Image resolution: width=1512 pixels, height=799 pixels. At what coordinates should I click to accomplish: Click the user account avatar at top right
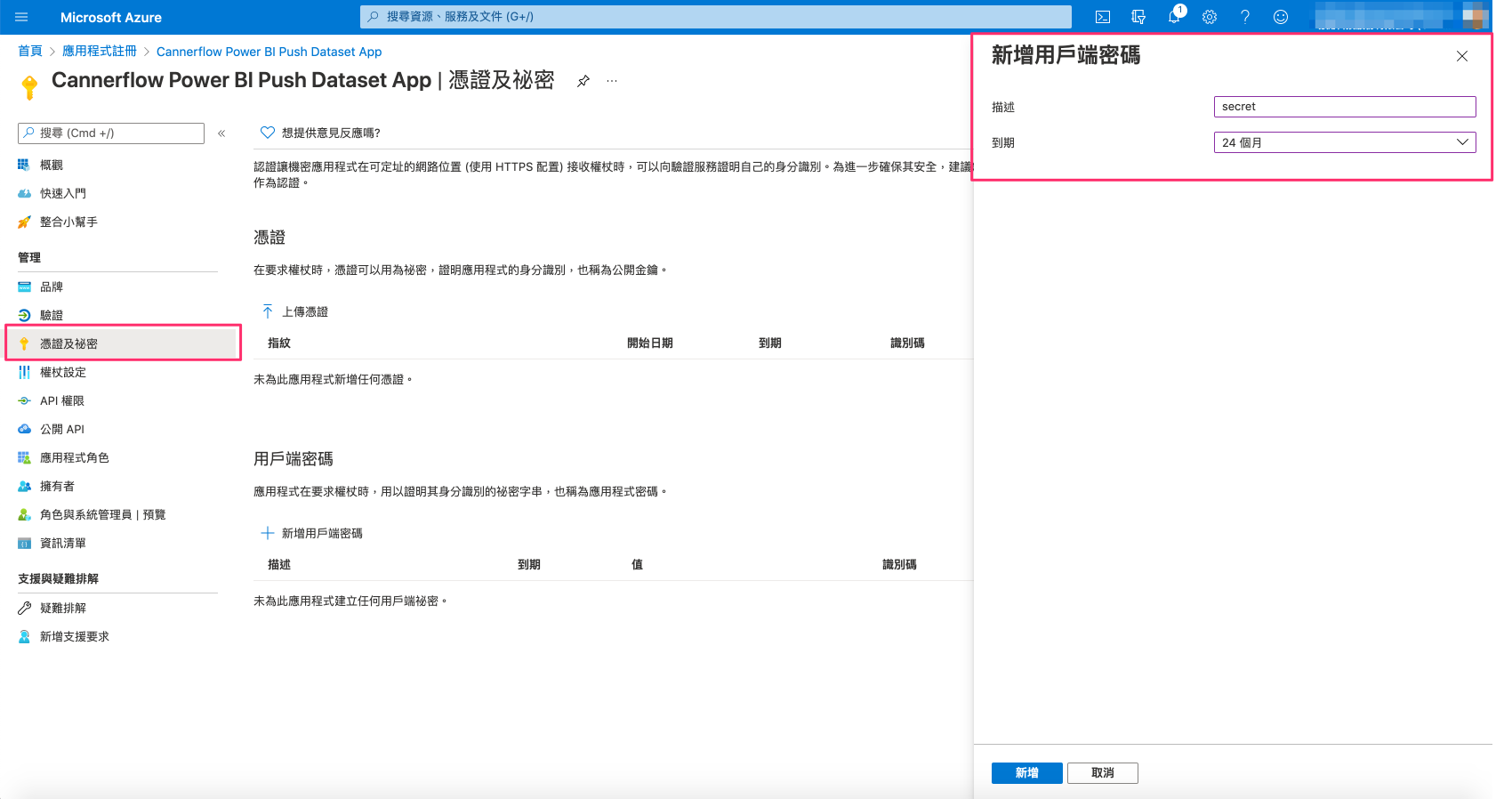coord(1475,17)
